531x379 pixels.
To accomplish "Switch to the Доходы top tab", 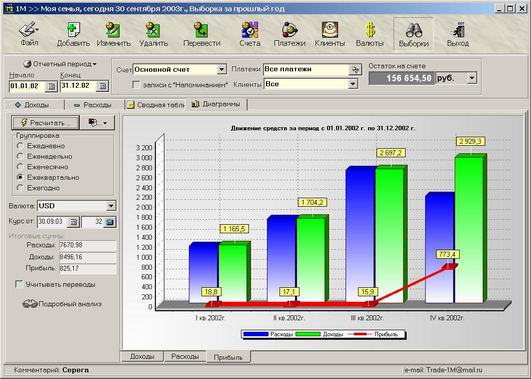I will (x=33, y=105).
